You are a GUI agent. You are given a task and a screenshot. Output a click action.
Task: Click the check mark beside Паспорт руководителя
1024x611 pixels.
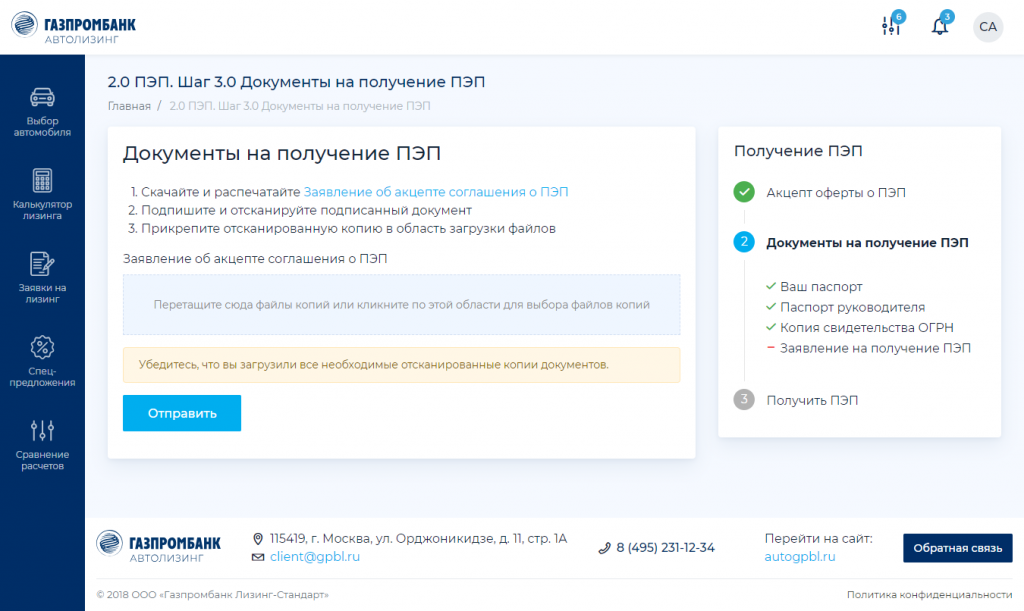[771, 307]
